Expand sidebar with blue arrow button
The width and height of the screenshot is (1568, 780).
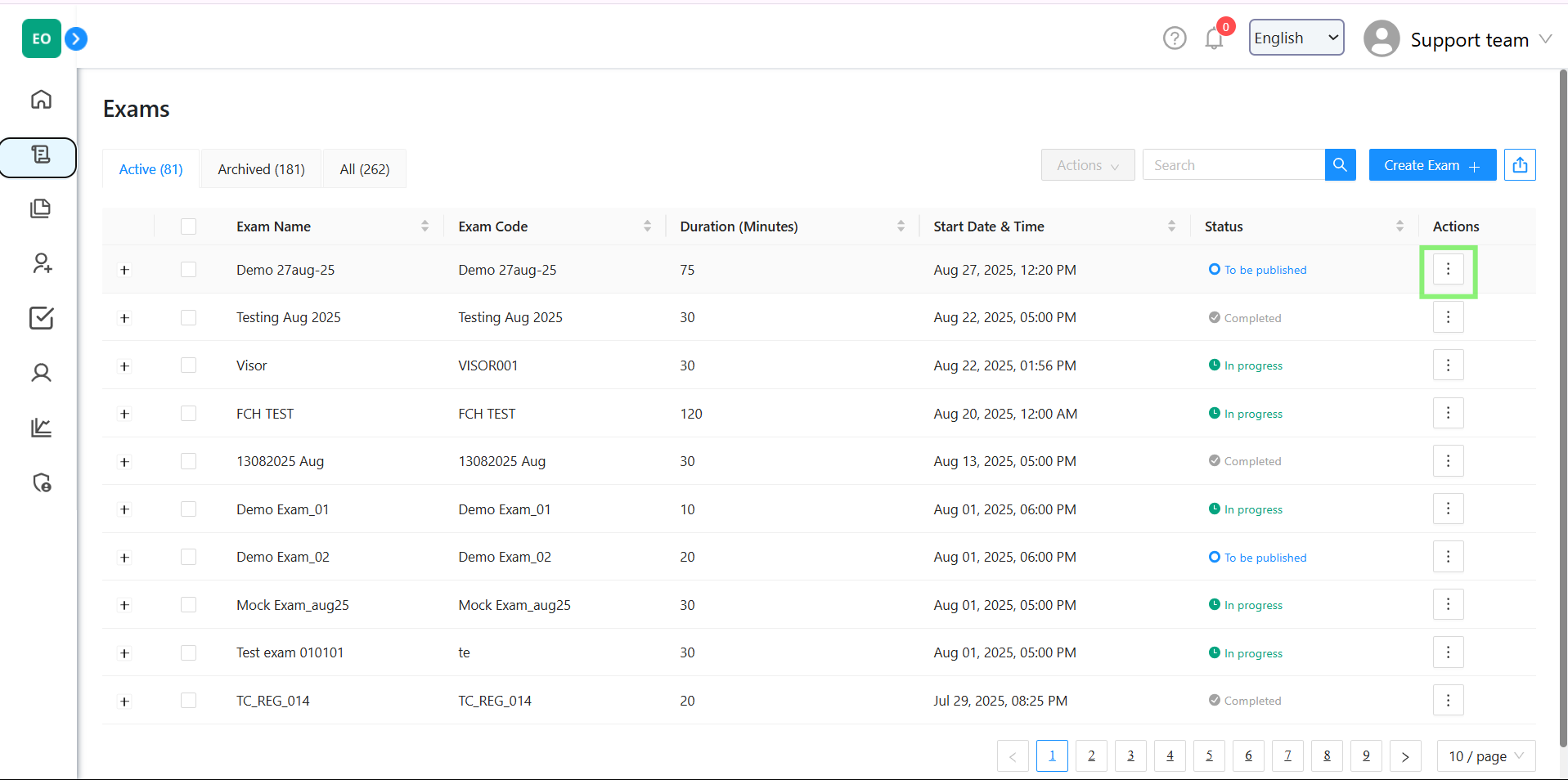76,38
